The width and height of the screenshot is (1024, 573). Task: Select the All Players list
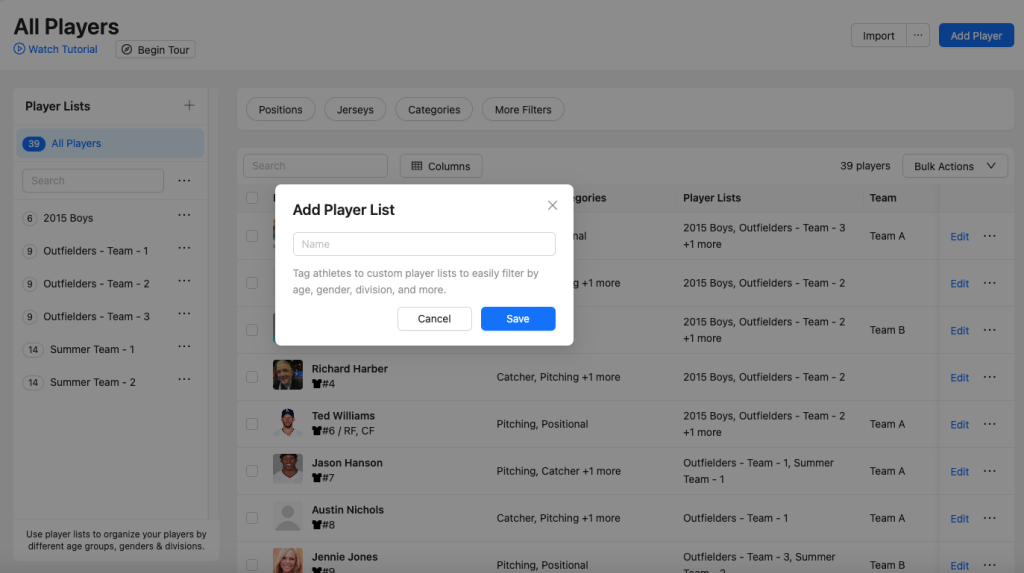(76, 144)
